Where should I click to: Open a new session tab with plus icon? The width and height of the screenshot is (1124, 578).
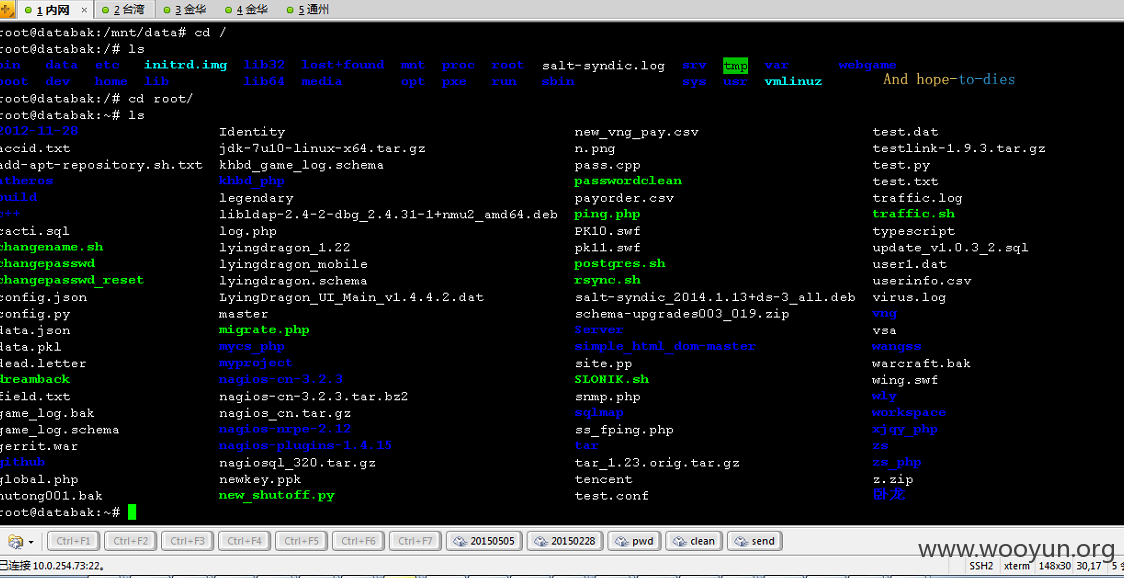(x=7, y=9)
